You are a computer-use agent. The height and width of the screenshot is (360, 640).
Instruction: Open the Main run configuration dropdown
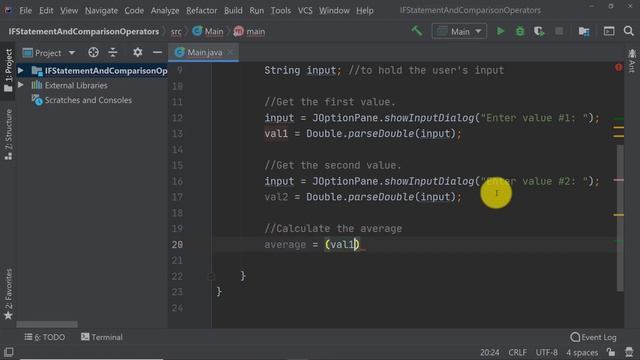(x=459, y=31)
